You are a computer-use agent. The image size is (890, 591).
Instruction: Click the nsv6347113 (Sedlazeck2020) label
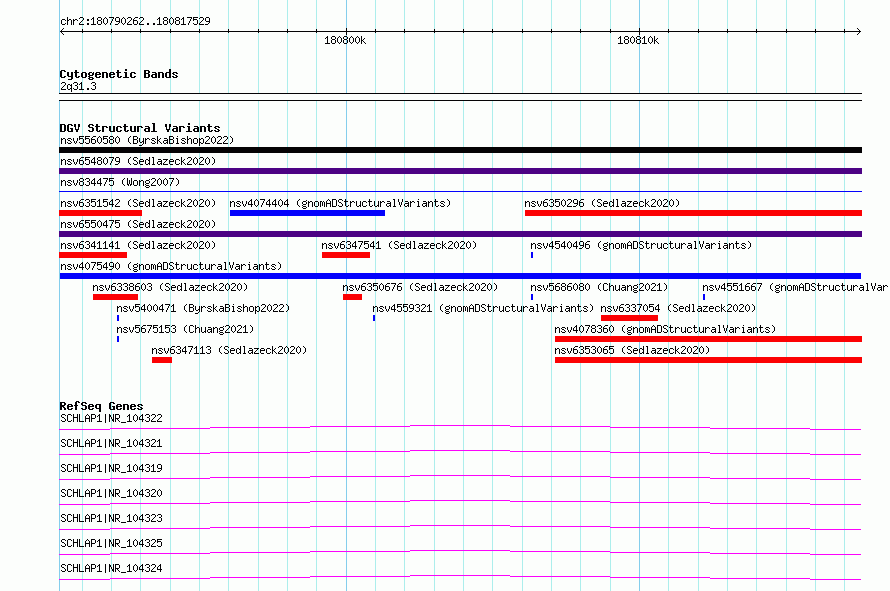click(x=229, y=350)
